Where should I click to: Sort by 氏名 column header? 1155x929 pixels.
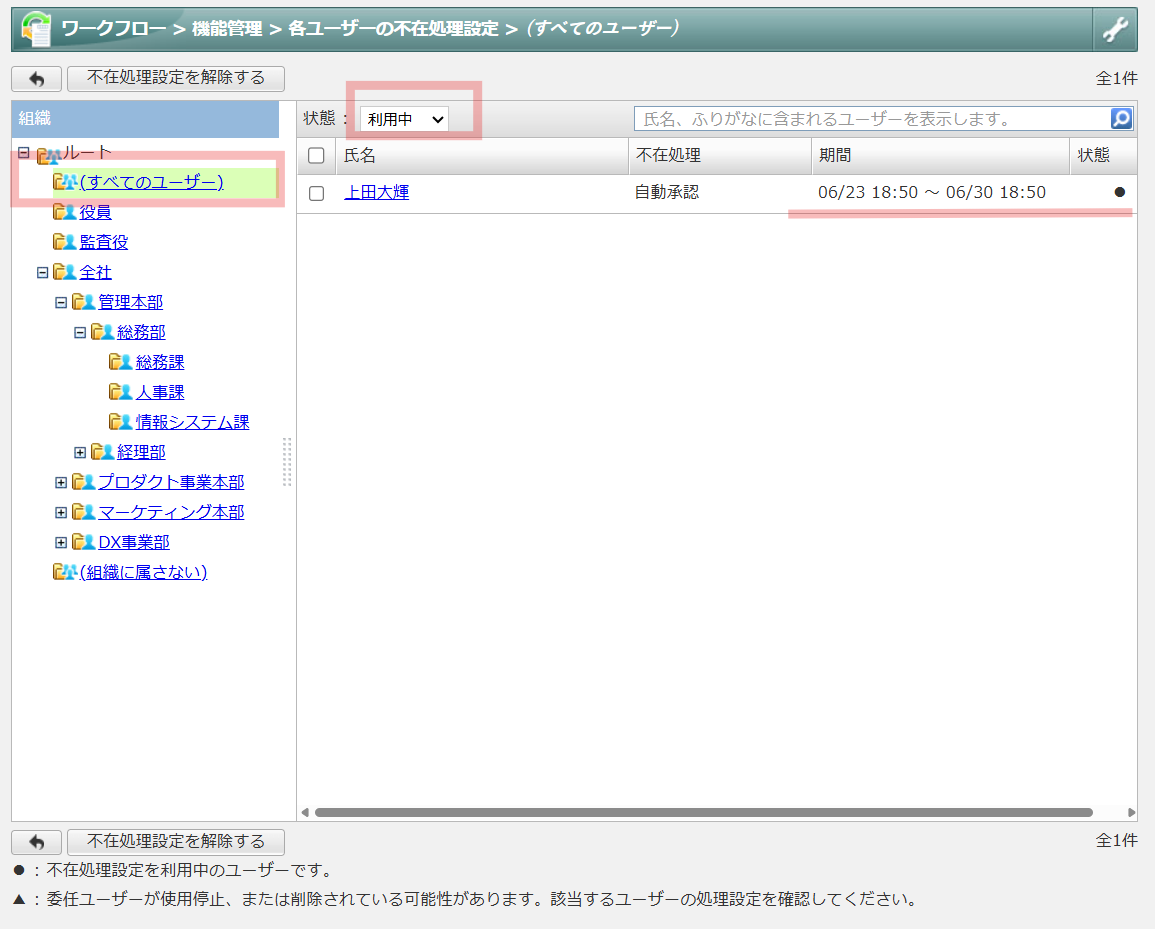click(482, 155)
